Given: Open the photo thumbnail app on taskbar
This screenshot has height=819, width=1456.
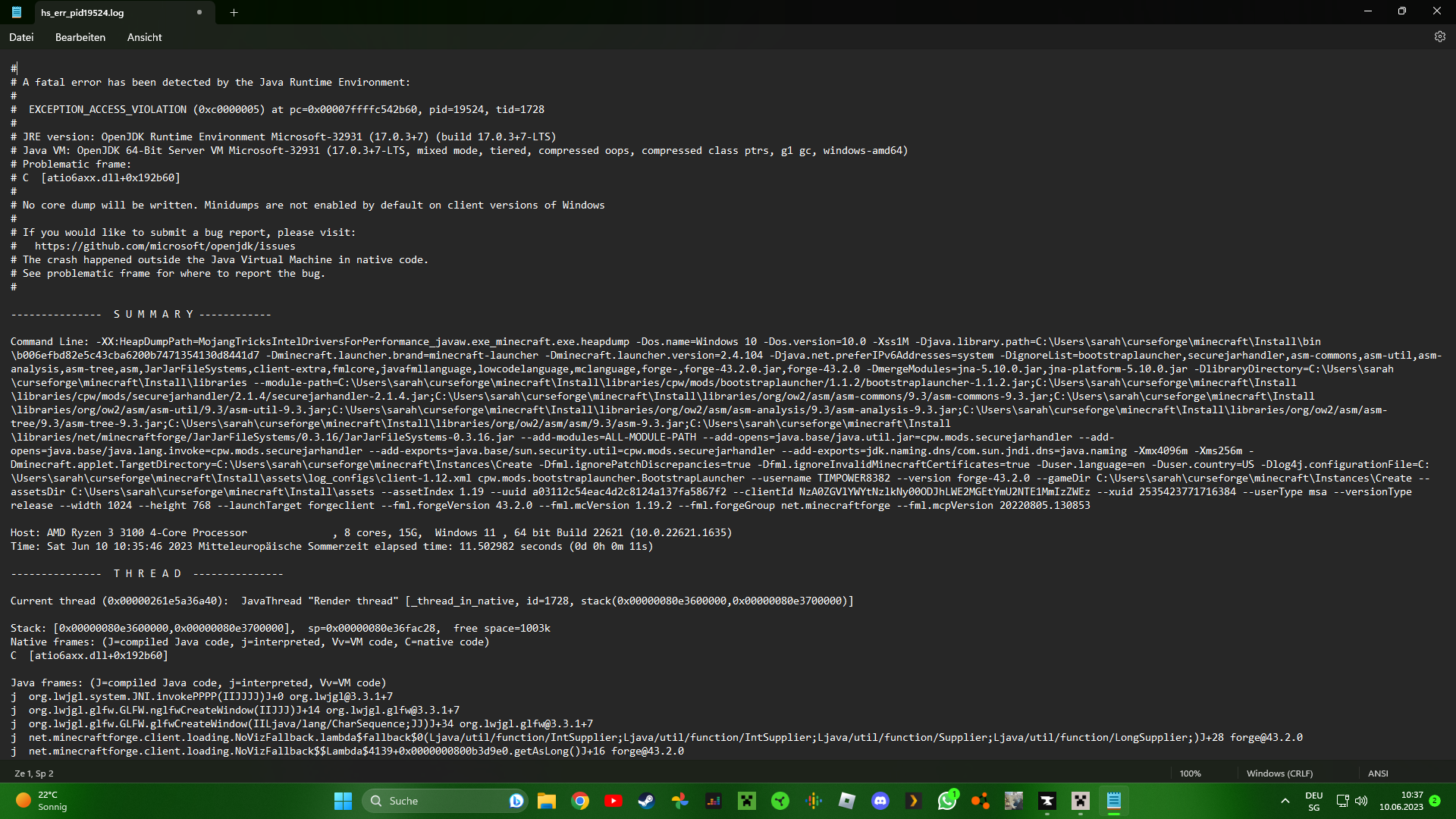Looking at the screenshot, I should 1014,801.
